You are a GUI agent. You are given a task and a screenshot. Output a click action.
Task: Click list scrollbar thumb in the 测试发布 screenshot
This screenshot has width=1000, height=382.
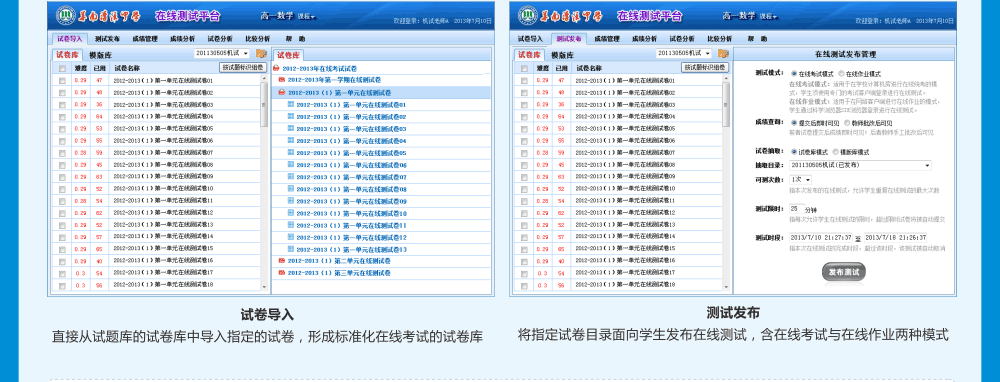pyautogui.click(x=726, y=104)
